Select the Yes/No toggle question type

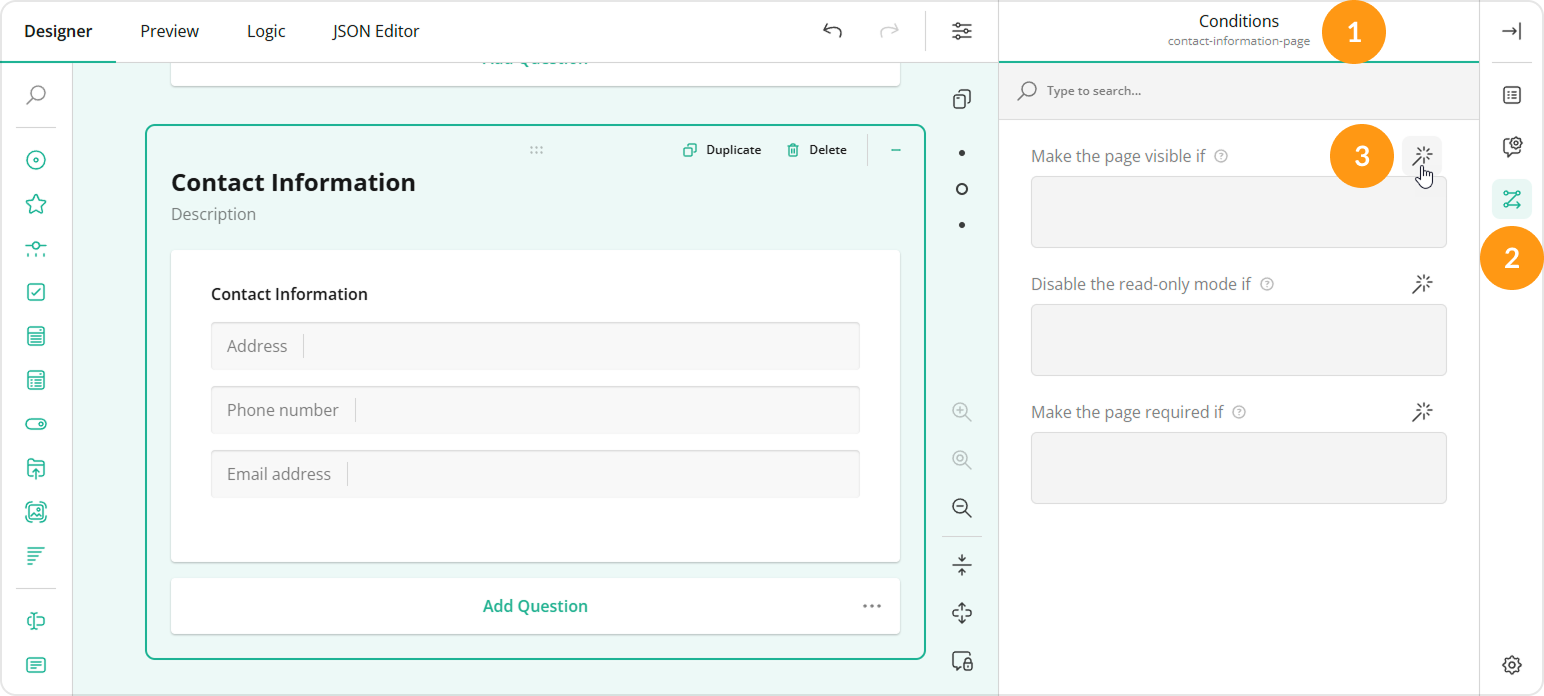[36, 424]
